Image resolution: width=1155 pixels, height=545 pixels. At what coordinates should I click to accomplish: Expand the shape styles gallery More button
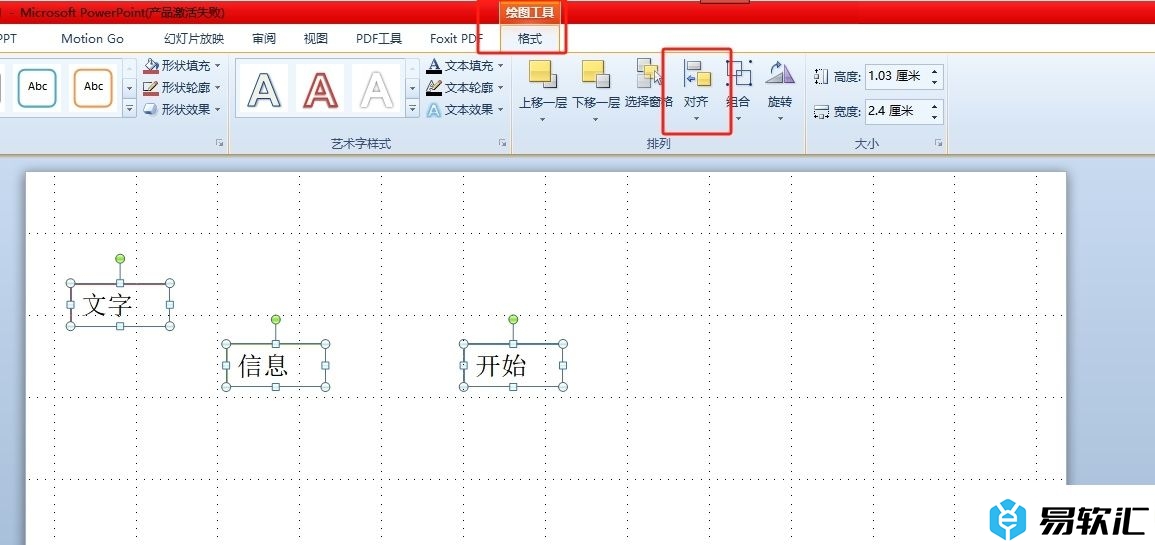point(130,108)
